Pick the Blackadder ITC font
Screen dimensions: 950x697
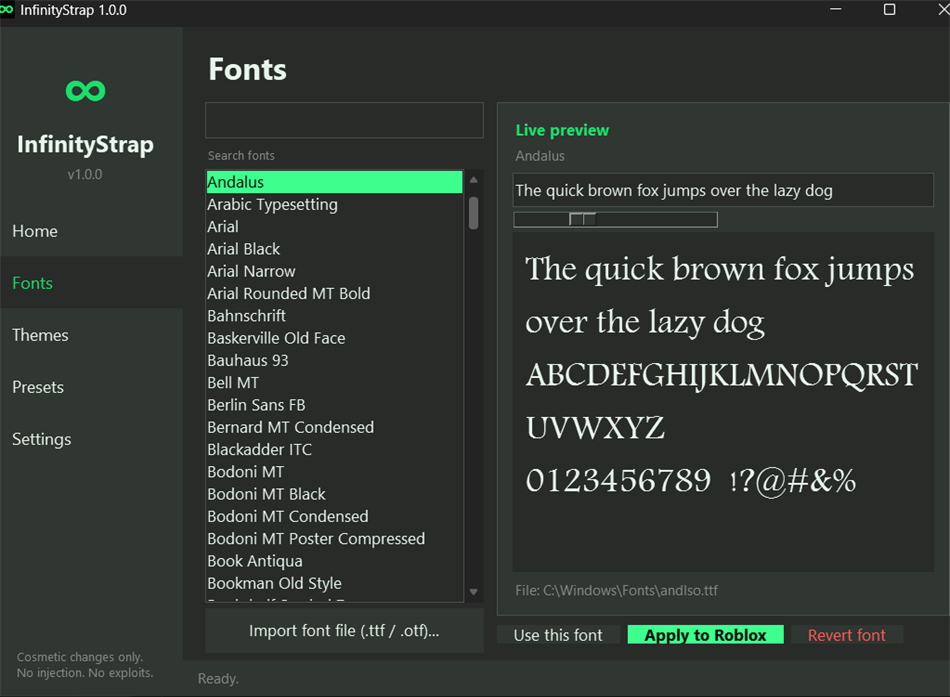(x=334, y=450)
